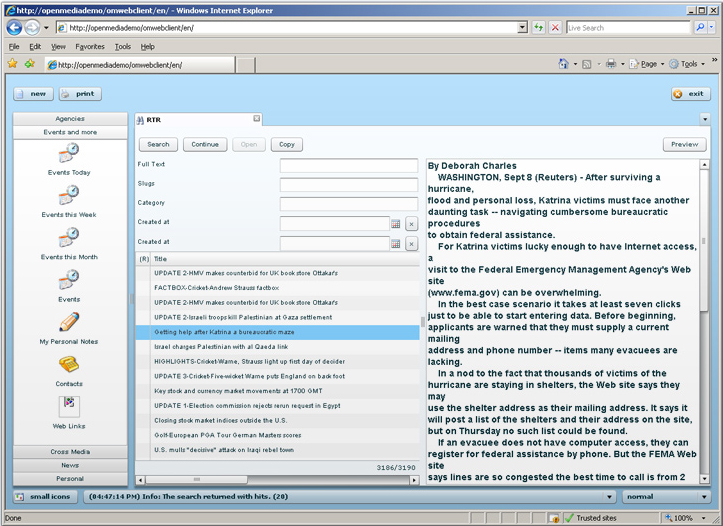Click the exit button
This screenshot has height=526, width=723.
pos(690,94)
